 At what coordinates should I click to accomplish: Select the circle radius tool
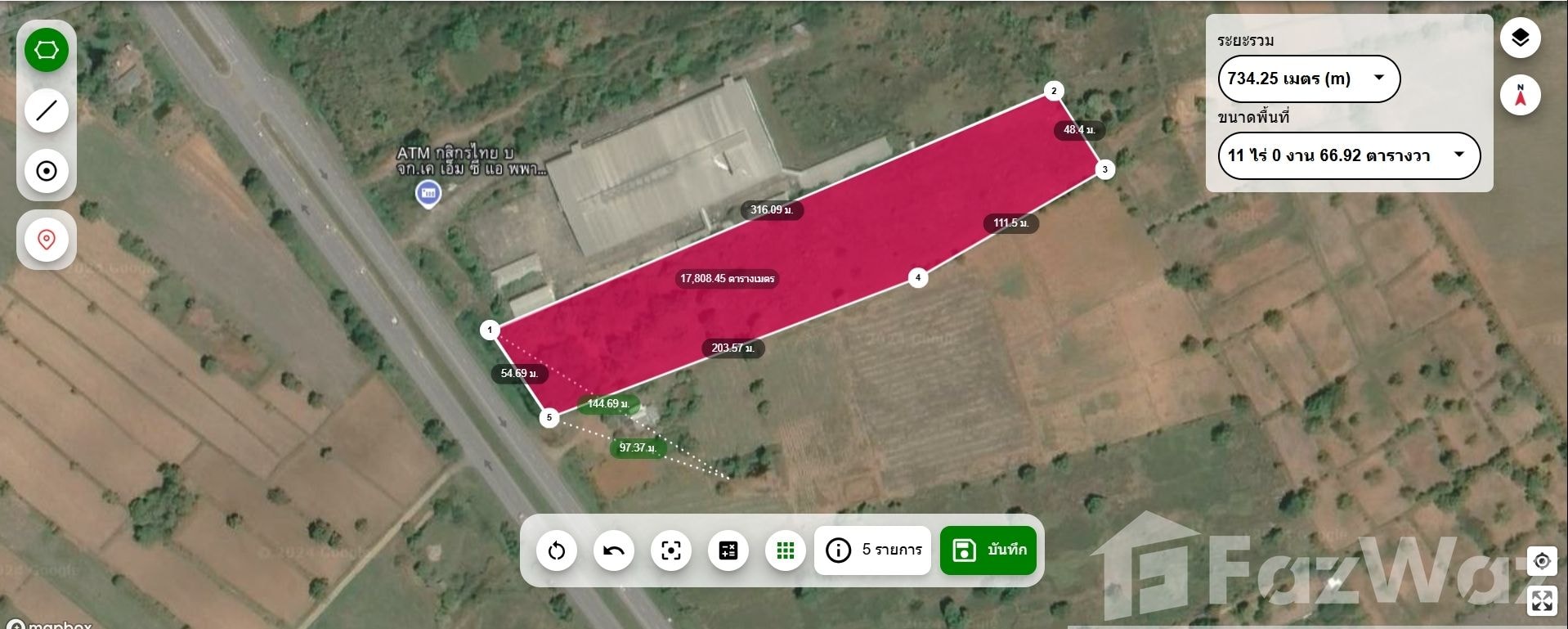47,171
